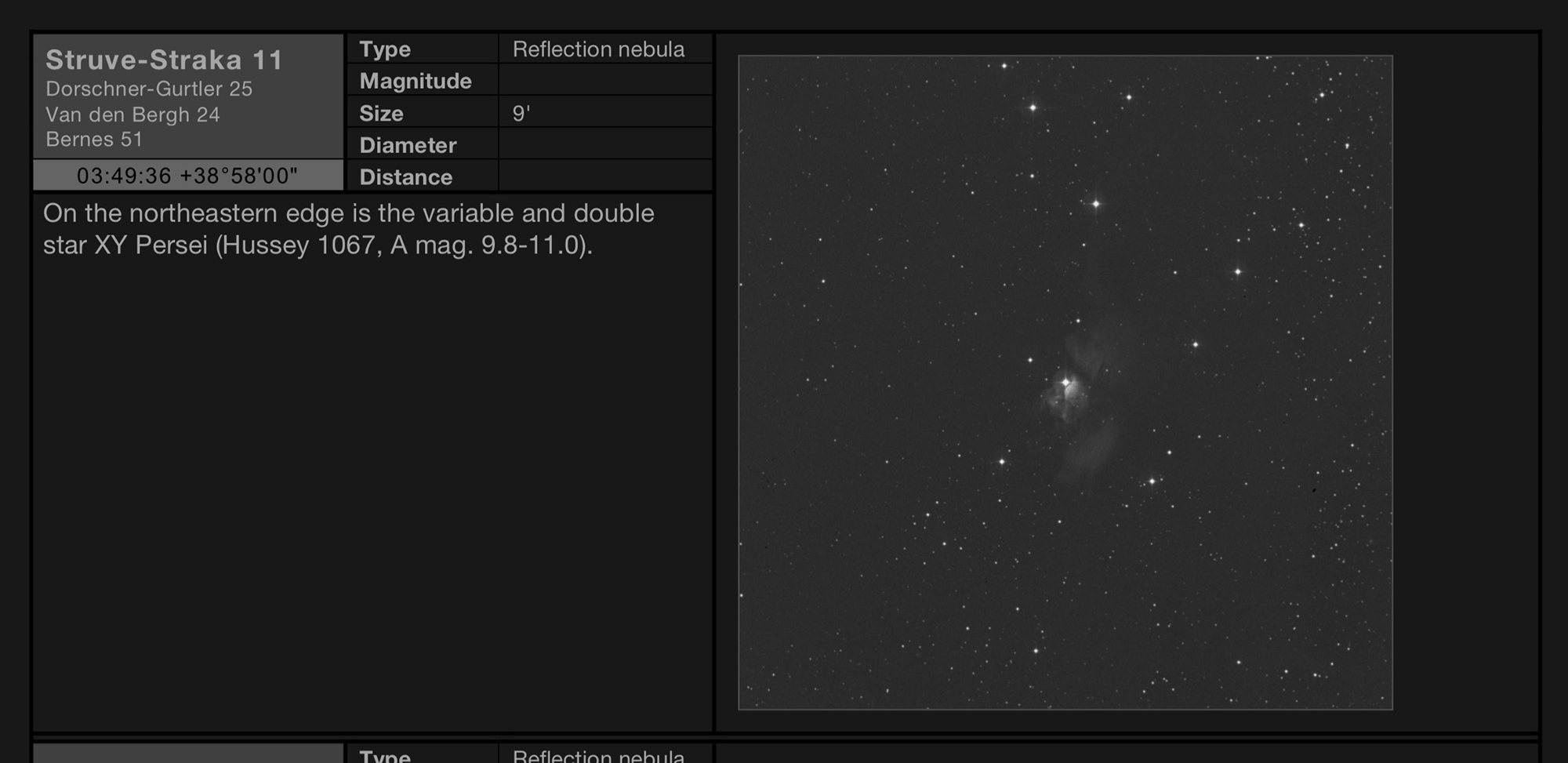Click the partially visible Type label at bottom
The height and width of the screenshot is (763, 1568).
pos(385,755)
